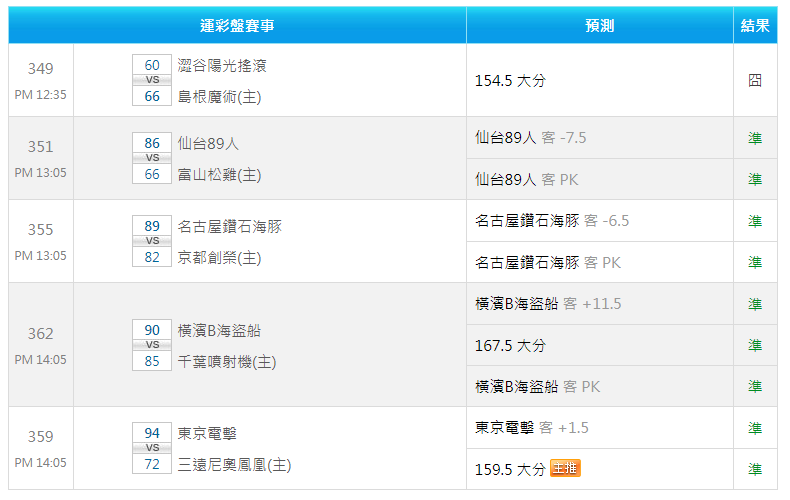790x500 pixels.
Task: Select 仙台89人 team in game 351
Action: coord(210,143)
